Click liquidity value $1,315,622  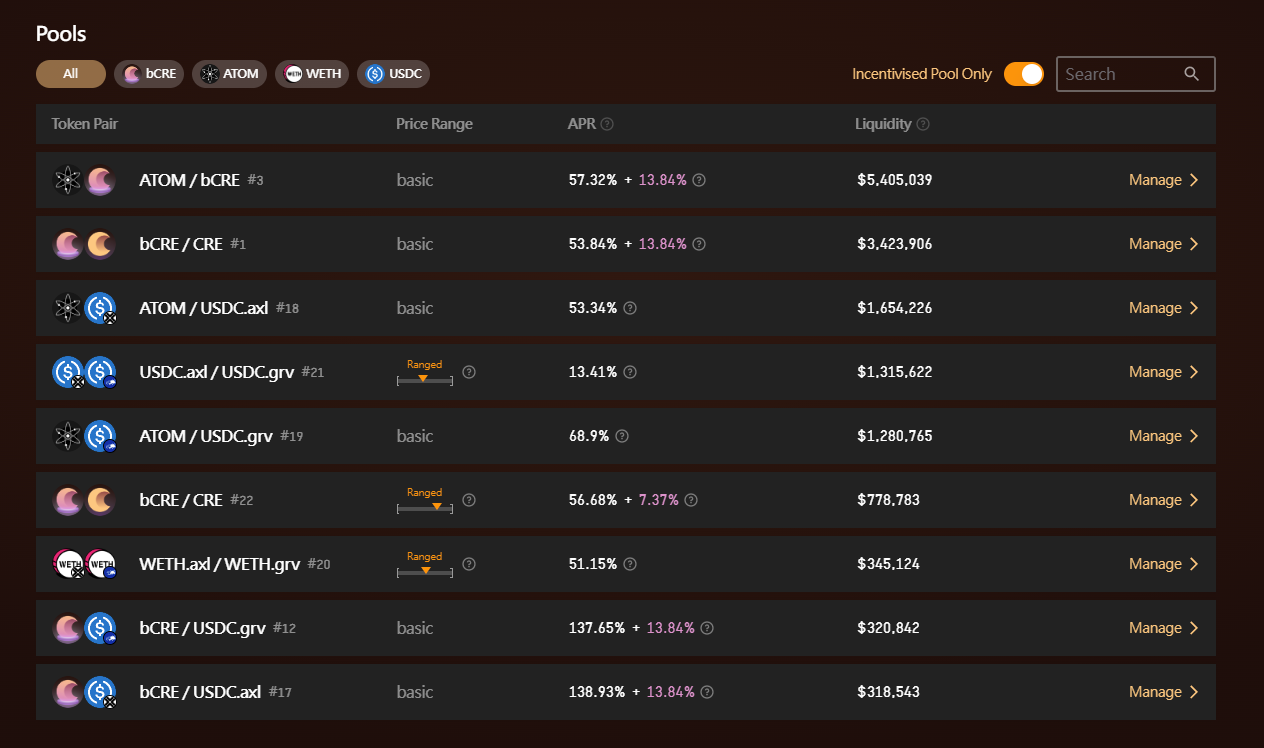tap(895, 372)
